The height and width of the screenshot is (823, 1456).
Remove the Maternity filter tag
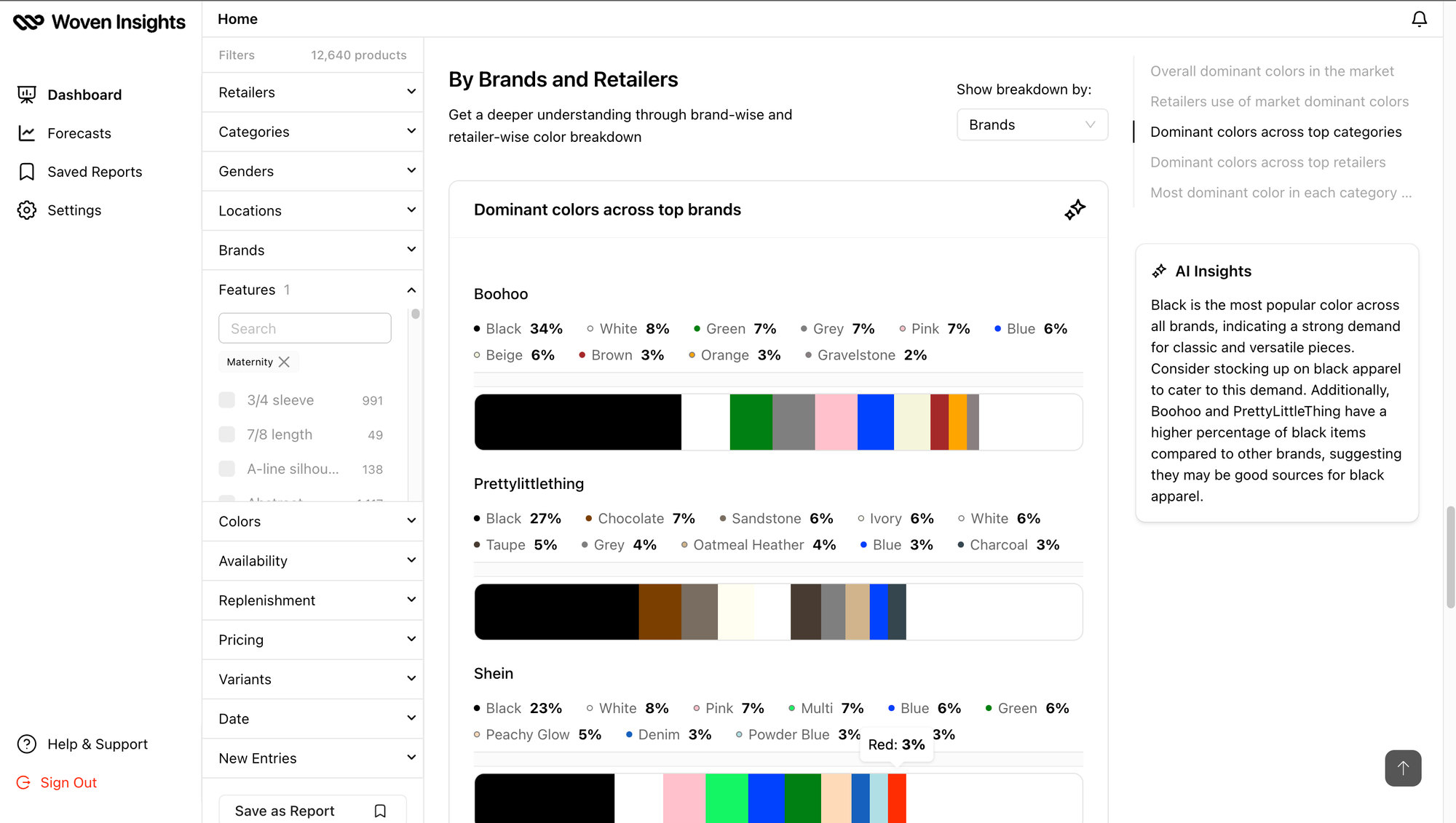pyautogui.click(x=284, y=362)
